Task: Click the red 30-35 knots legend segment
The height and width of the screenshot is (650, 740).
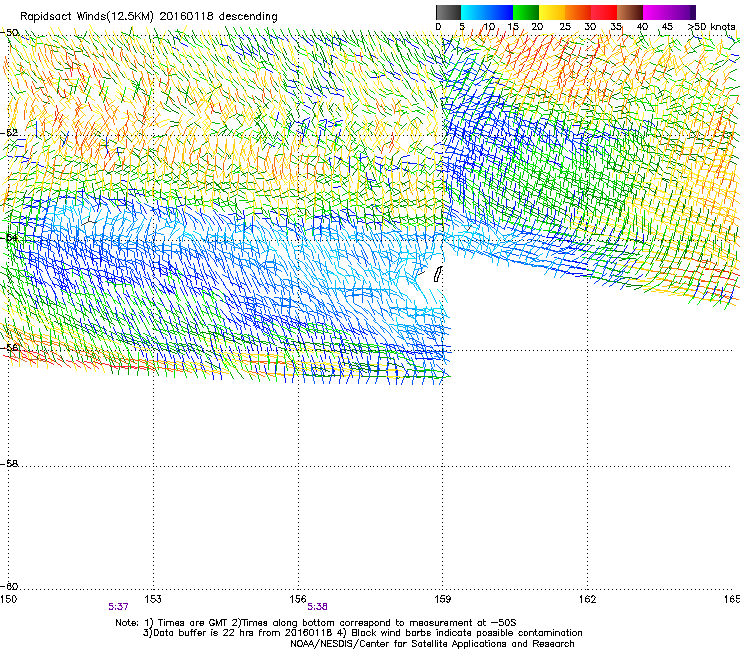Action: (x=604, y=12)
